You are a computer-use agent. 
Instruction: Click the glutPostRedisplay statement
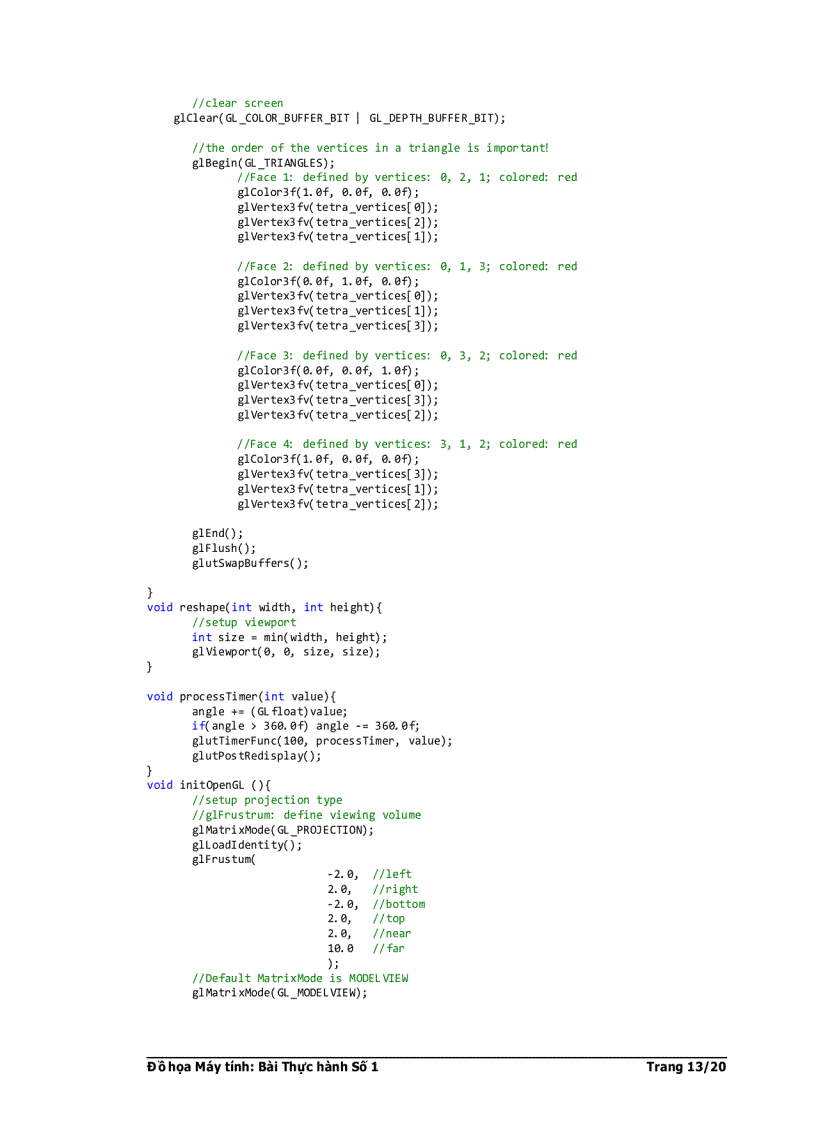pyautogui.click(x=255, y=755)
